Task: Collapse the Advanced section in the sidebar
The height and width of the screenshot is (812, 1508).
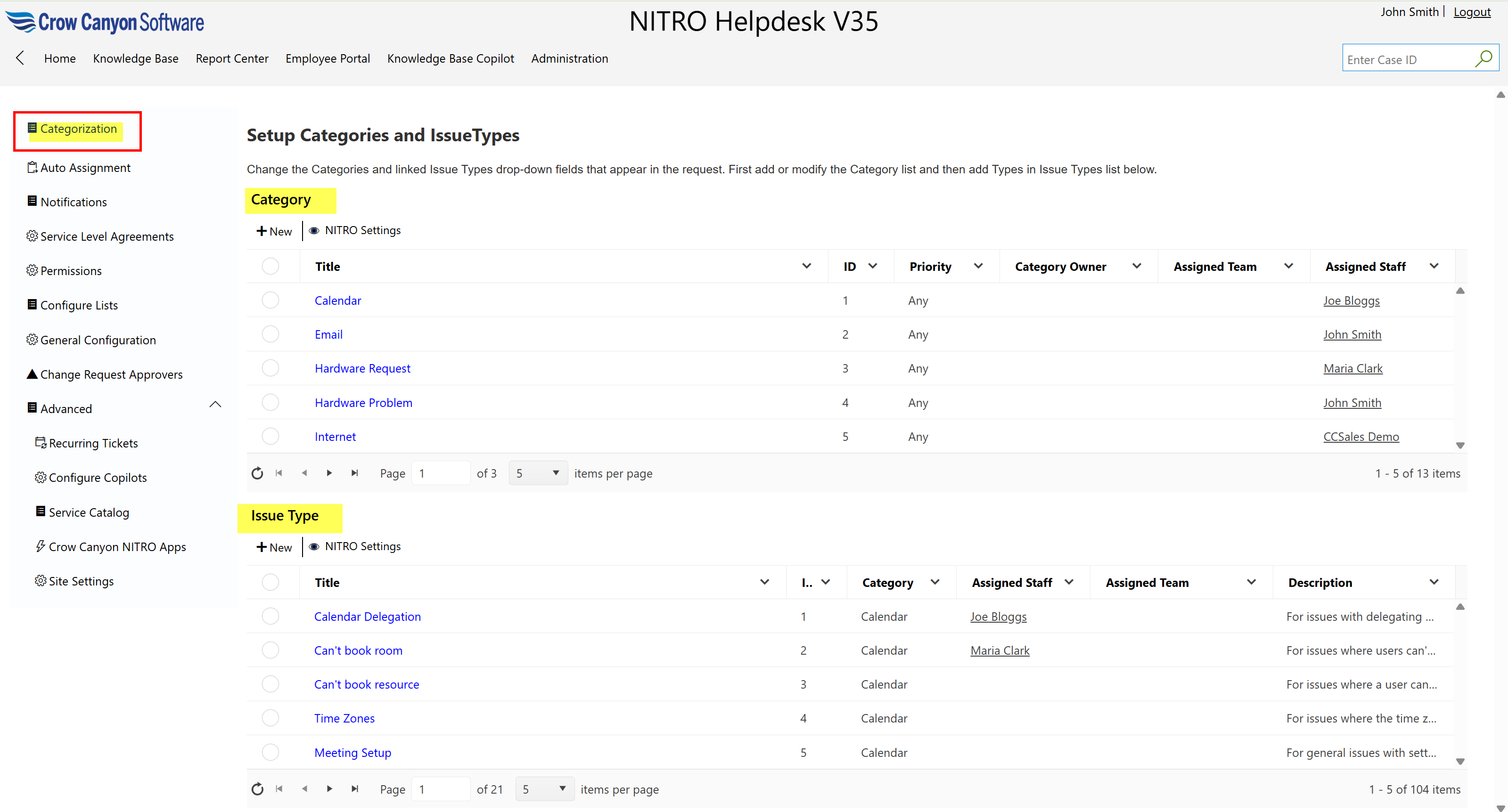Action: click(215, 405)
